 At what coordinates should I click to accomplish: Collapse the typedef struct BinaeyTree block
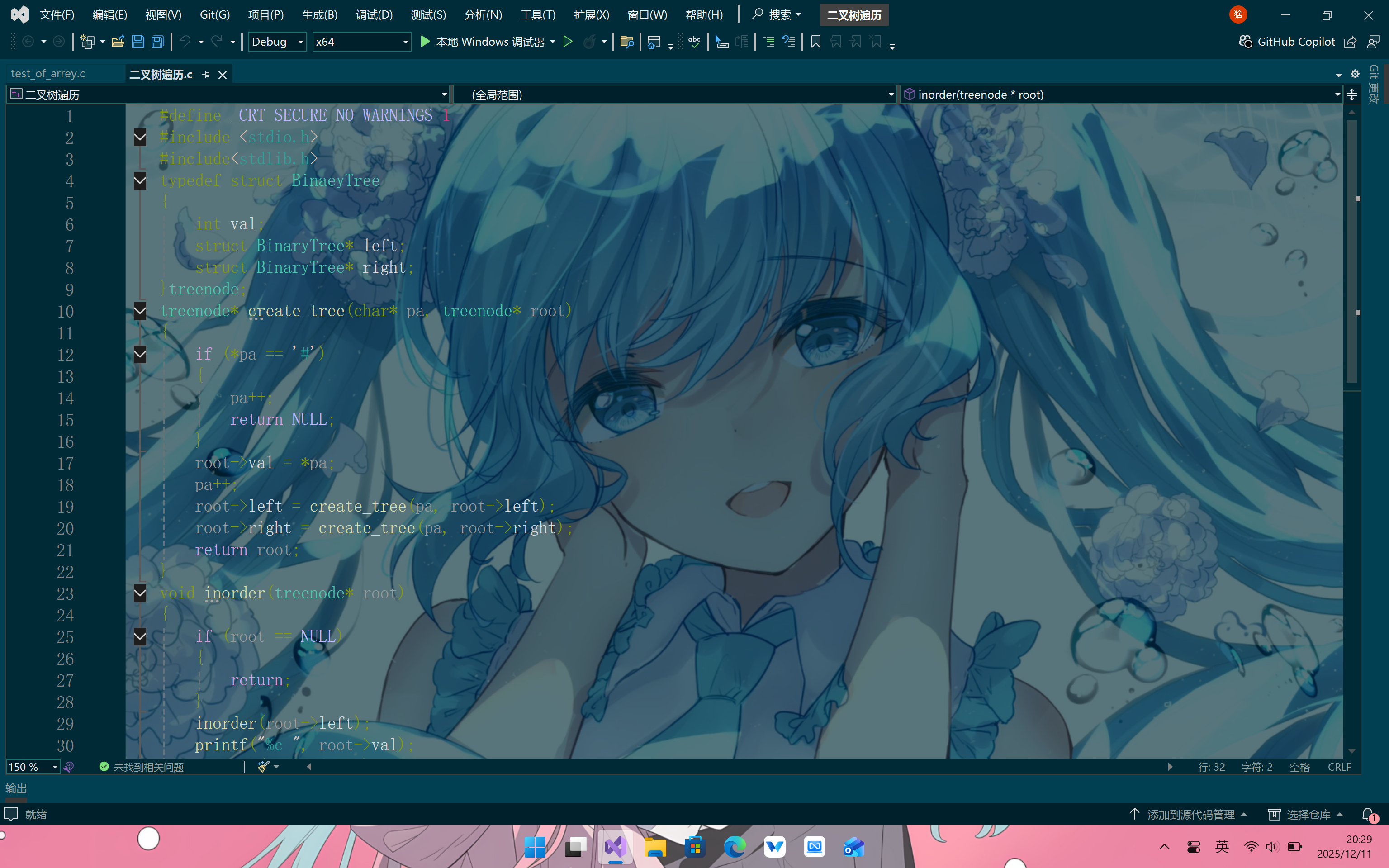click(139, 181)
